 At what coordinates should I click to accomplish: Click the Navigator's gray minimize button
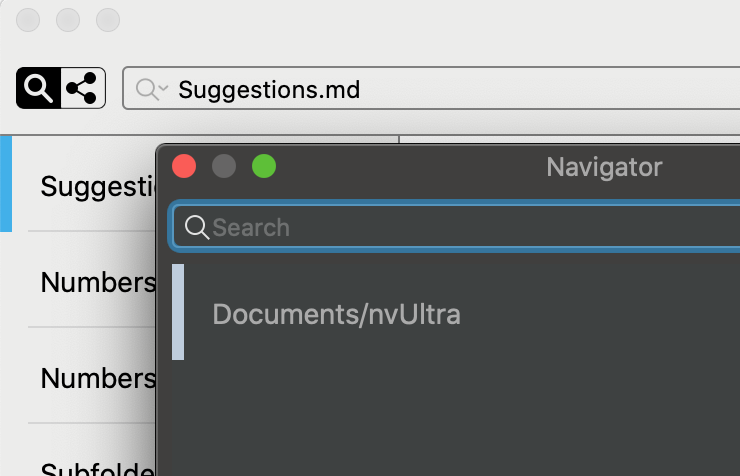tap(224, 166)
